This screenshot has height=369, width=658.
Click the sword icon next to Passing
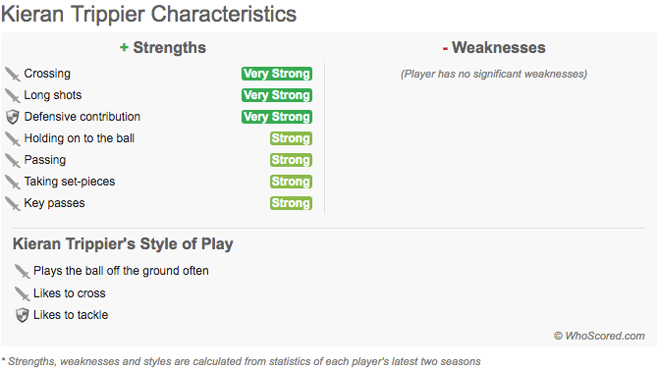tap(13, 160)
